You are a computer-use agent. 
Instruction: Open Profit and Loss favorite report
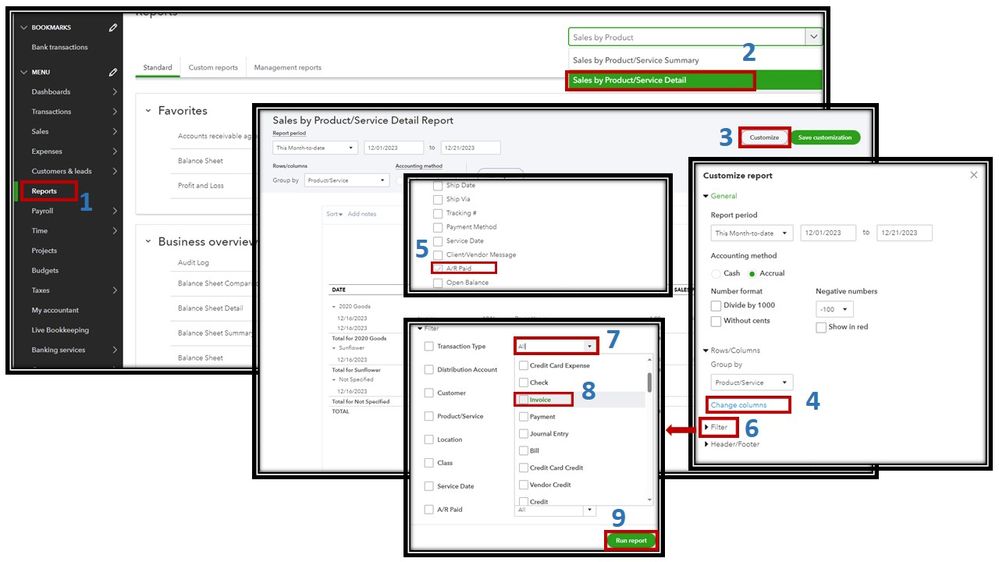[201, 185]
